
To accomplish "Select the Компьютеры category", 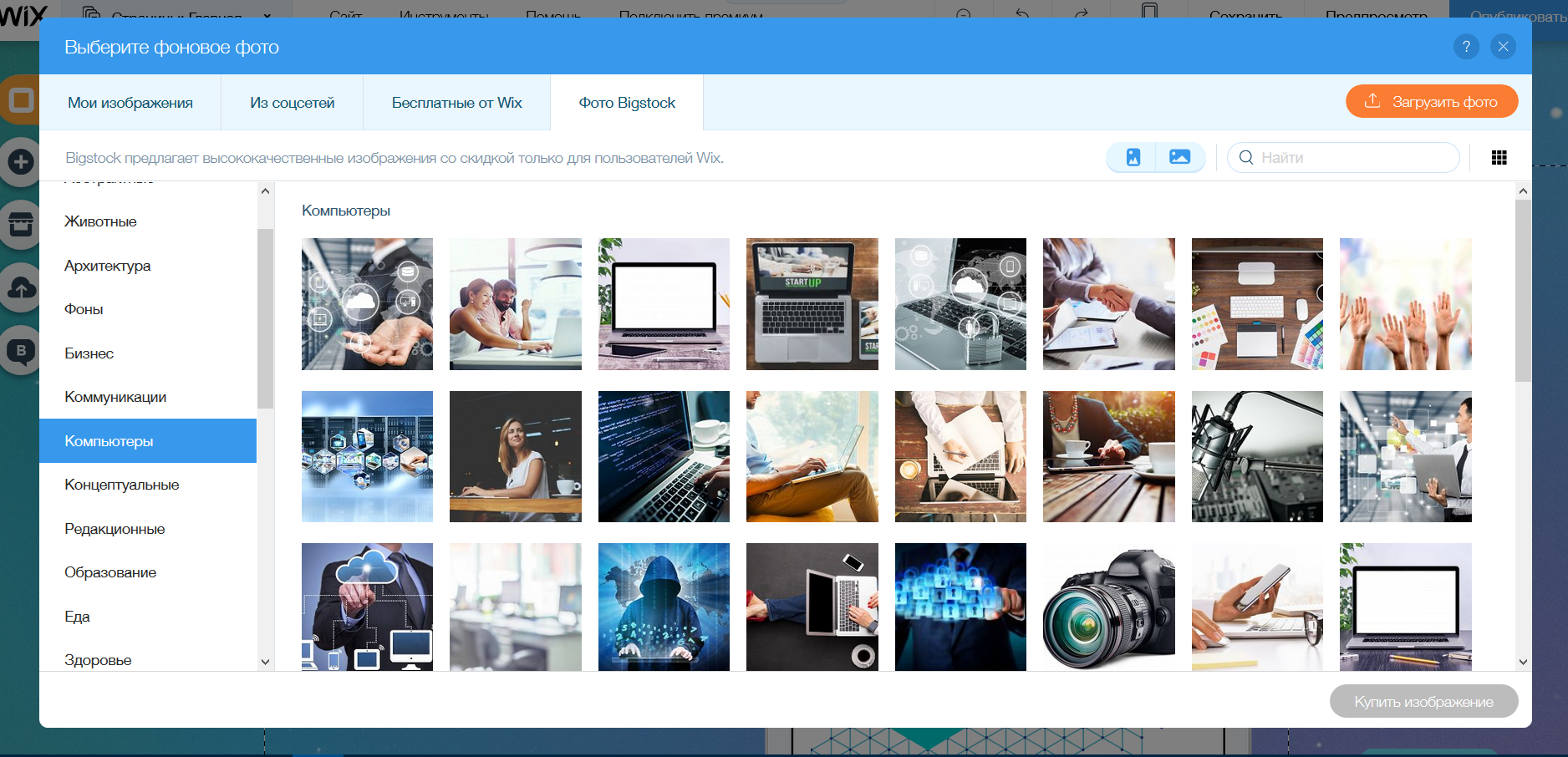I will (x=148, y=441).
